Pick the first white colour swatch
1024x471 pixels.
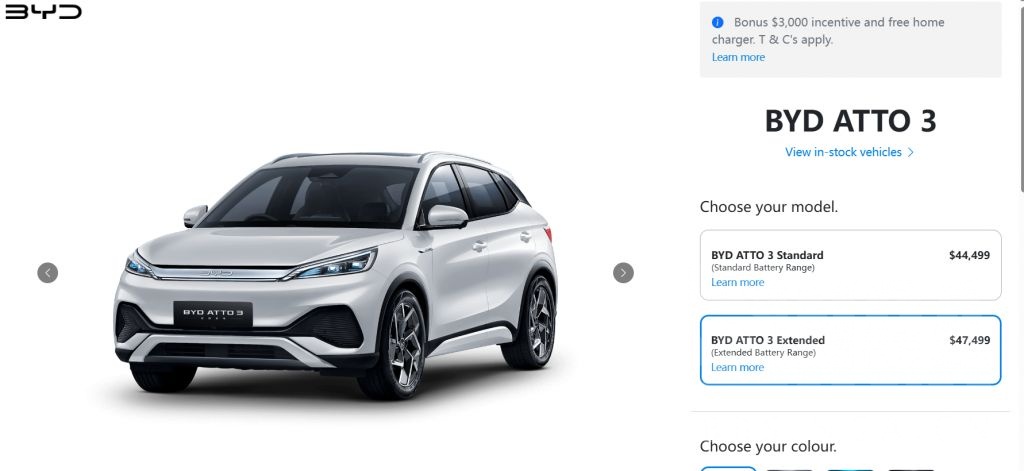(x=728, y=469)
